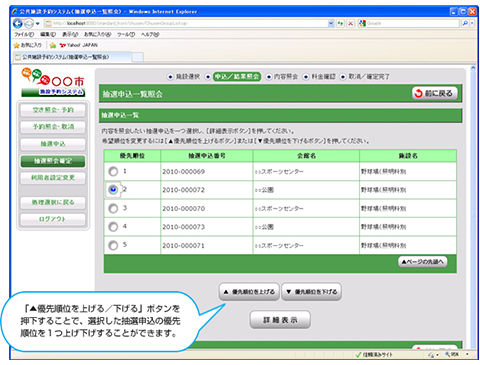Image resolution: width=480 pixels, height=365 pixels.
Task: Click application number 2010-000073
Action: point(184,227)
